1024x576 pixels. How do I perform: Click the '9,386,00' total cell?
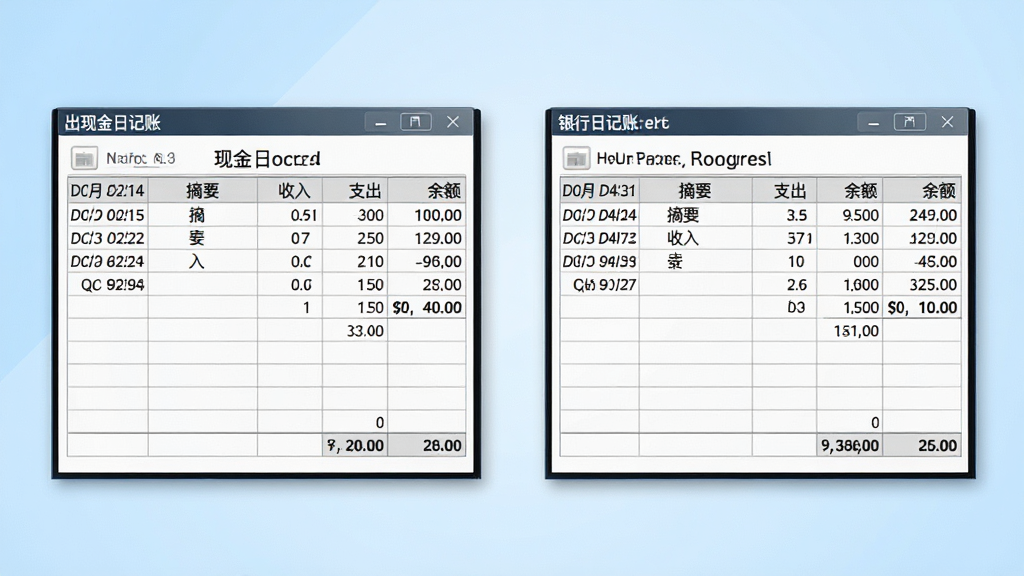(x=850, y=445)
